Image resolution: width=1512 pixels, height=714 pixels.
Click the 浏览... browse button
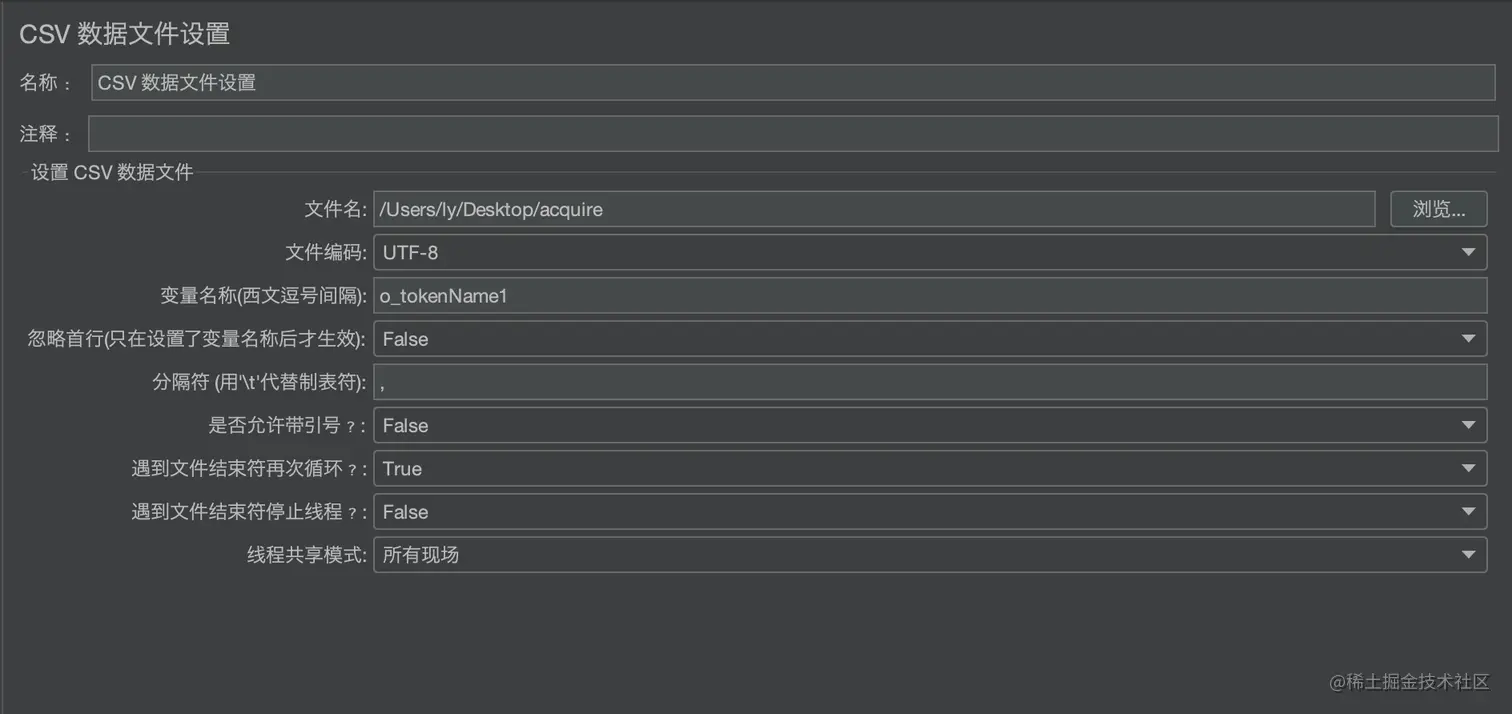[x=1438, y=209]
